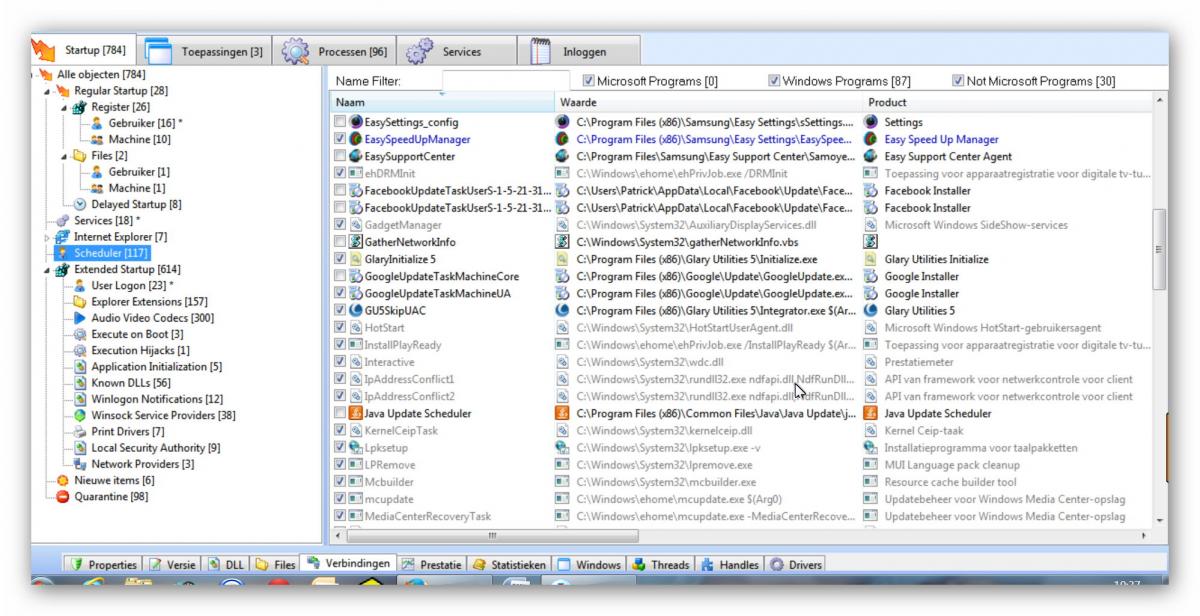Toggle the Microsoft Programs filter checkbox
The image size is (1200, 616).
pyautogui.click(x=589, y=81)
